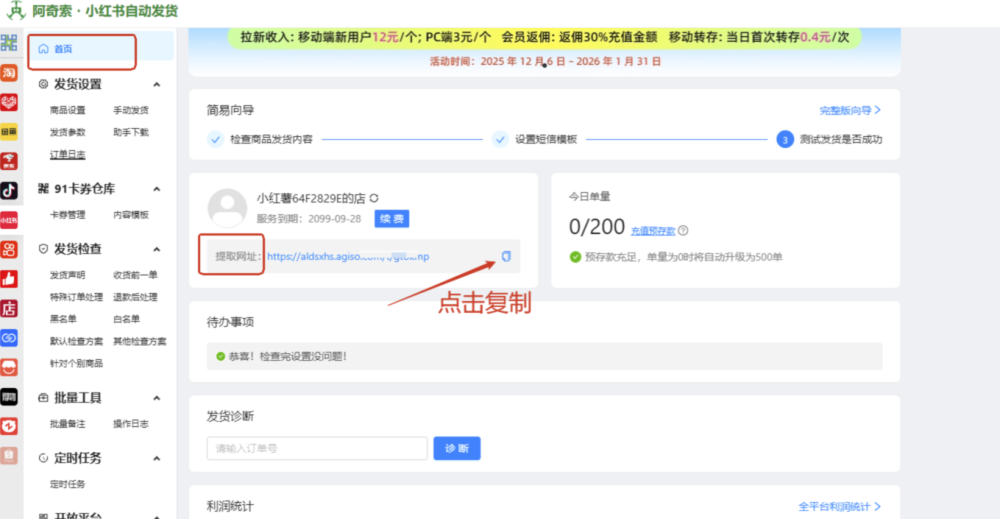Click the Agiso logo at top left

(x=15, y=11)
